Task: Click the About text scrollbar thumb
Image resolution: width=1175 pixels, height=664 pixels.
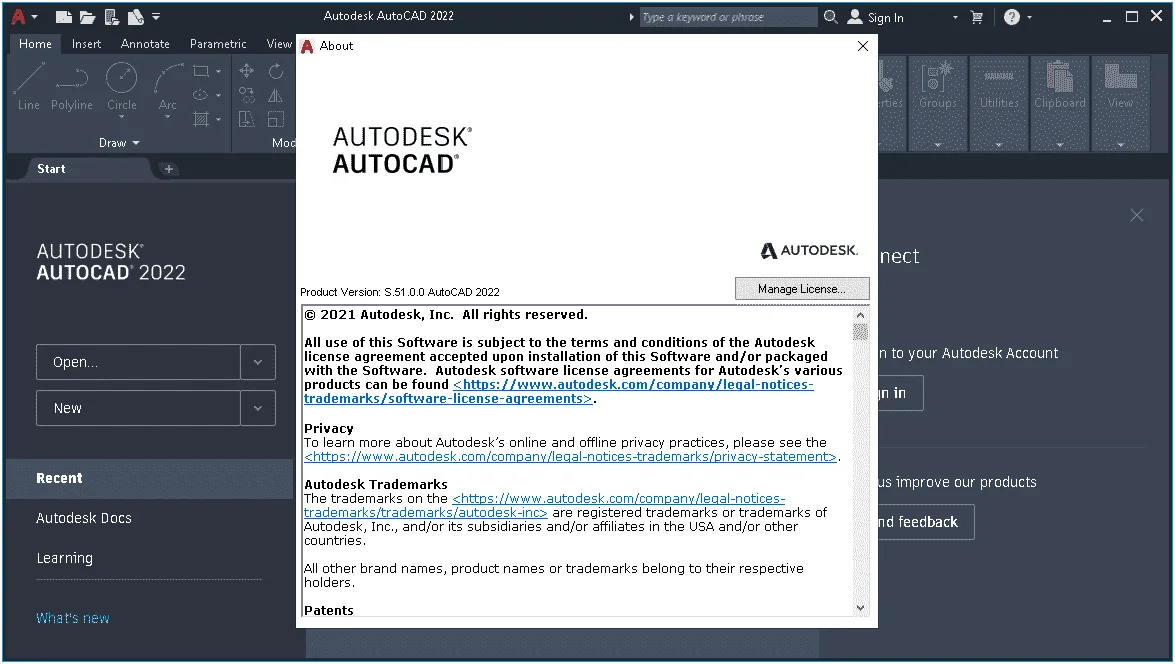Action: pyautogui.click(x=860, y=331)
